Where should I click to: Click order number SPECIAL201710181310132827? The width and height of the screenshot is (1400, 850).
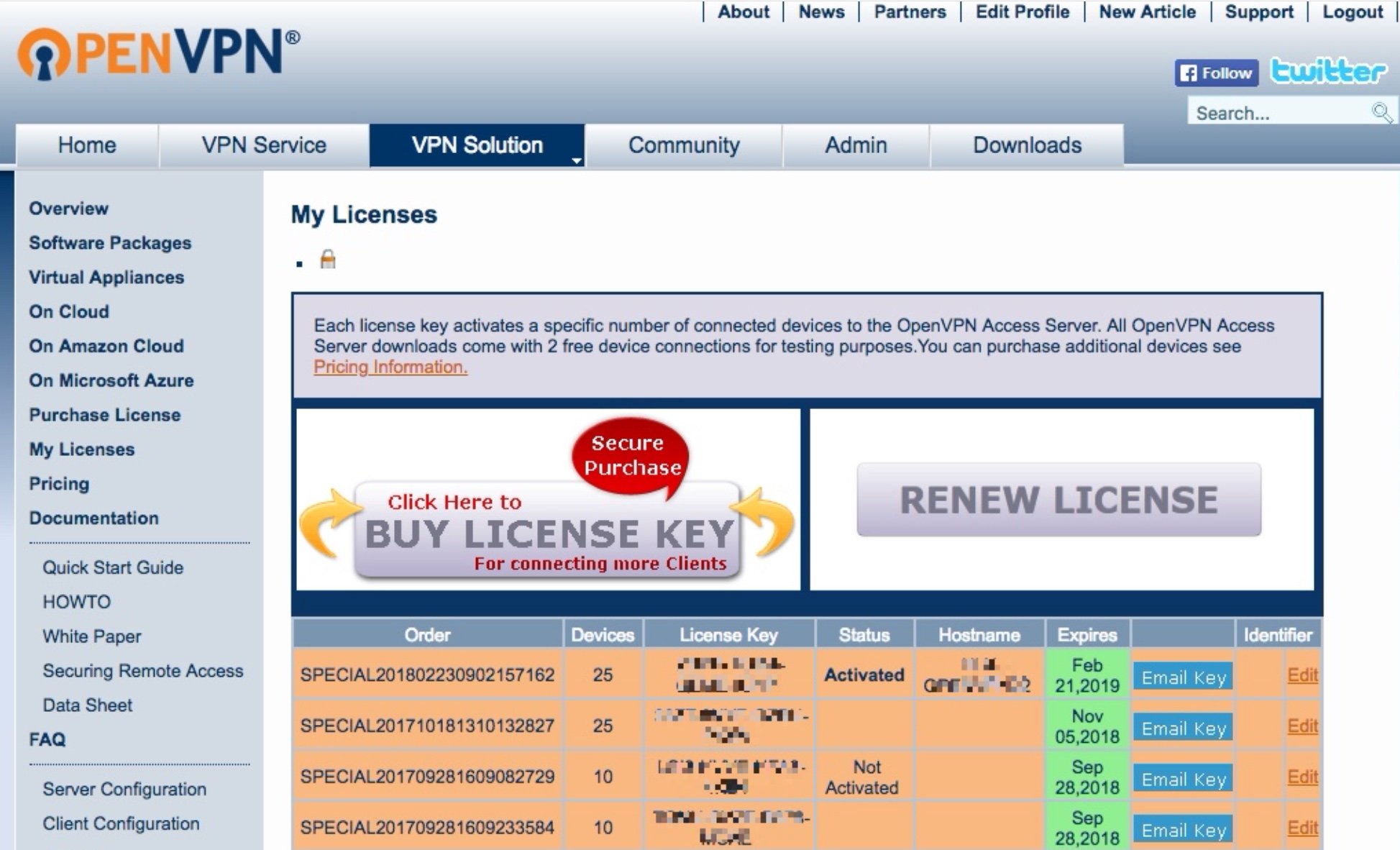[x=427, y=726]
